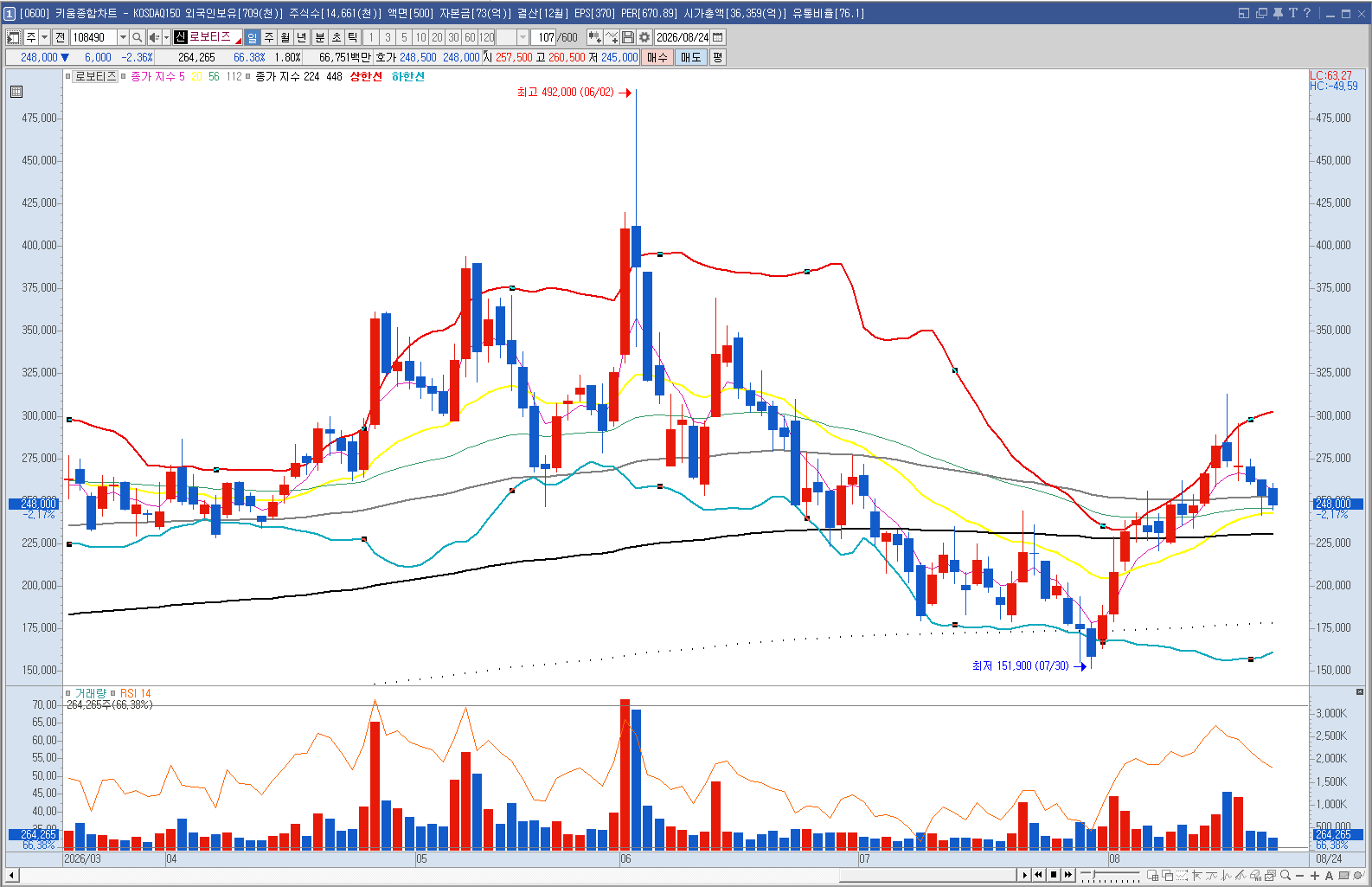Image resolution: width=1372 pixels, height=887 pixels.
Task: Click the play arrow button at bottom
Action: point(1024,875)
